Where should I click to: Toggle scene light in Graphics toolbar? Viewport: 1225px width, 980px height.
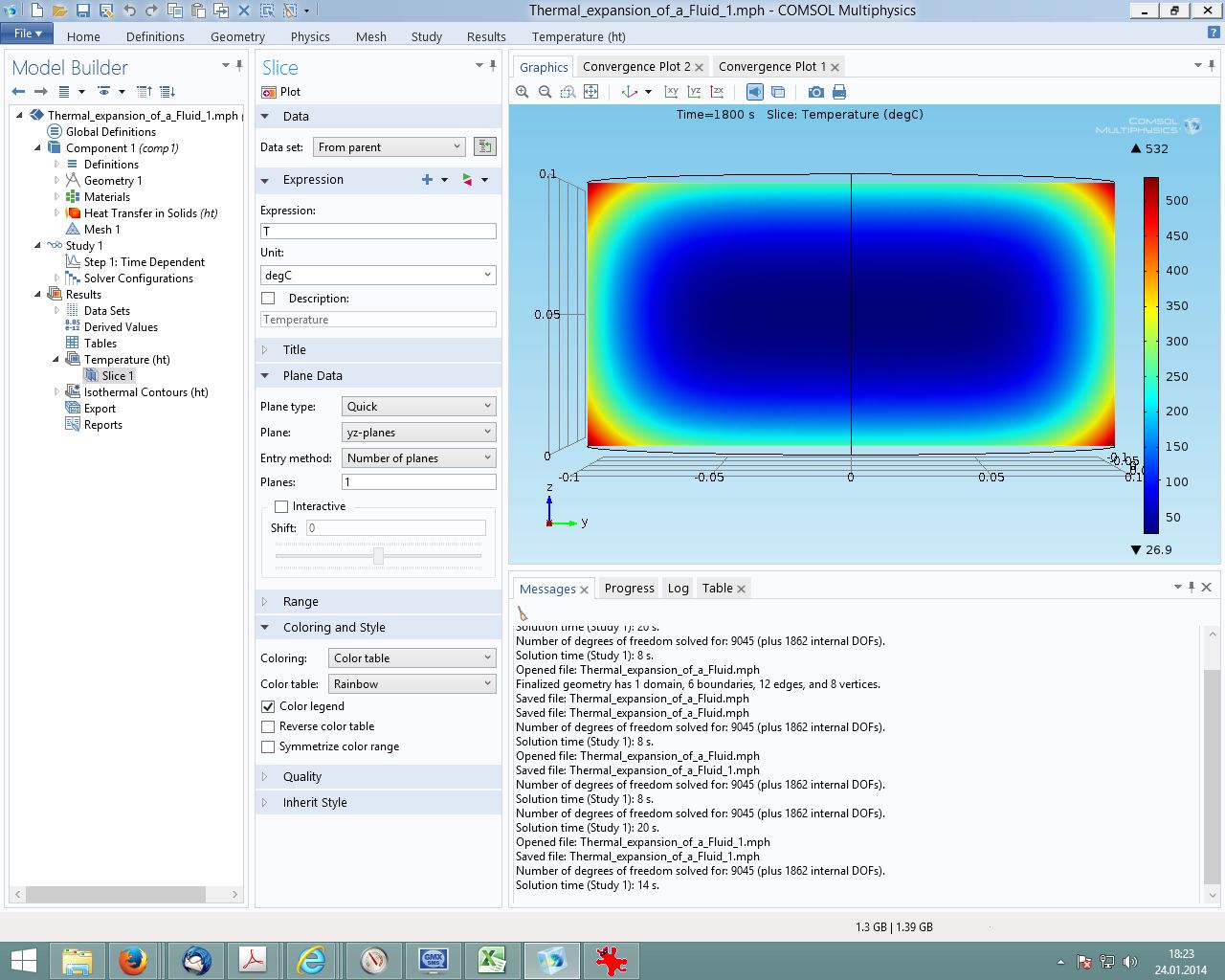[x=755, y=92]
